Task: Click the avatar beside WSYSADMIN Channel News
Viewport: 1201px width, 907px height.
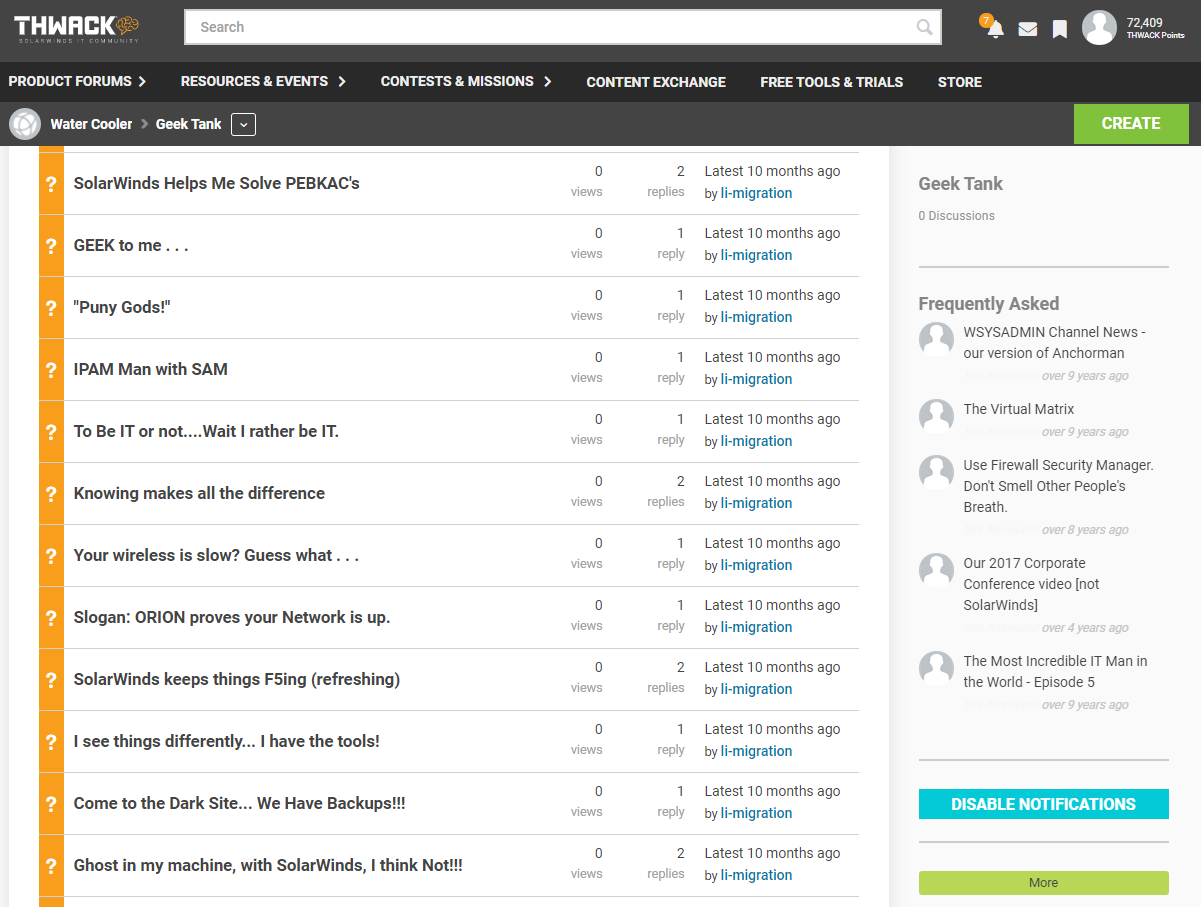Action: (936, 339)
